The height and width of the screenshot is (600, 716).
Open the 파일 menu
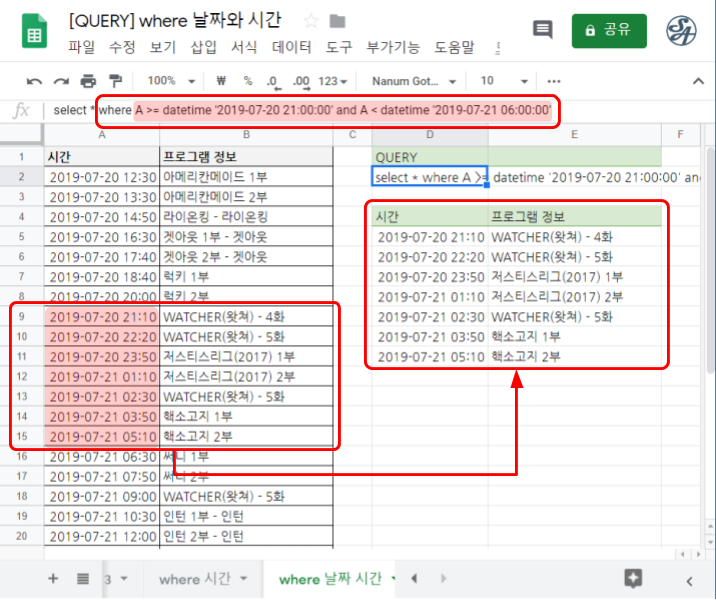[x=81, y=47]
